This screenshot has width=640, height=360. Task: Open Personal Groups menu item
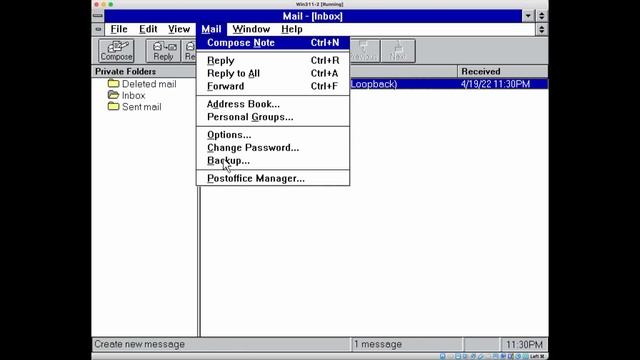(x=273, y=117)
